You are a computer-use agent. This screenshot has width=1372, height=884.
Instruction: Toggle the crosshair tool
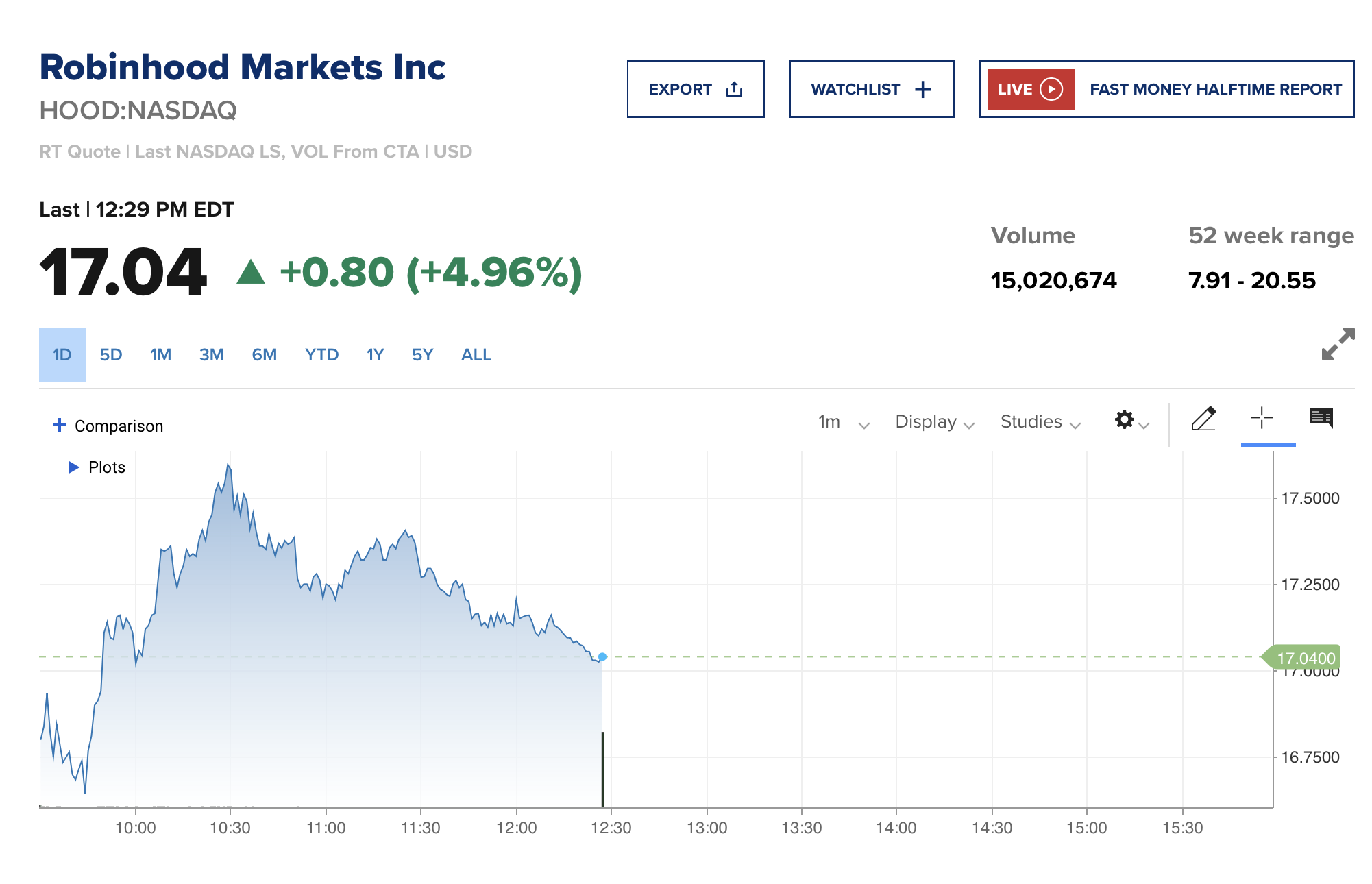[1261, 418]
